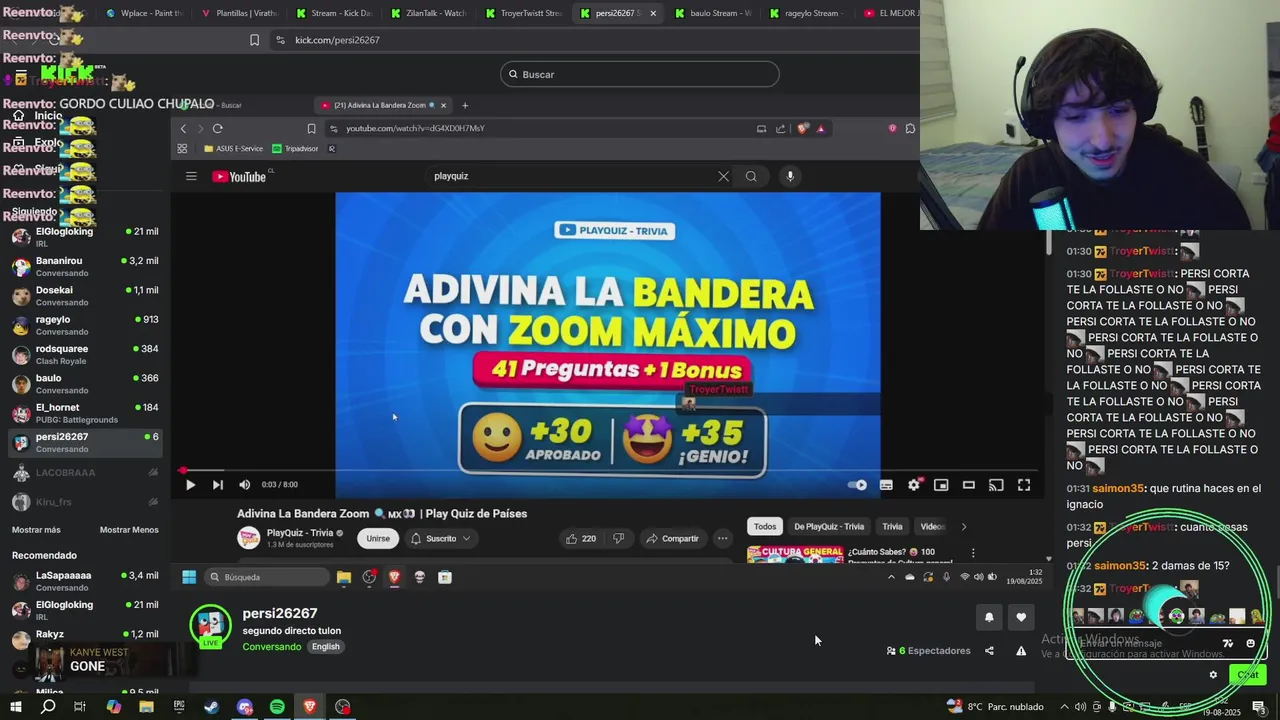Open Steam from the taskbar
Image resolution: width=1280 pixels, height=720 pixels.
211,707
